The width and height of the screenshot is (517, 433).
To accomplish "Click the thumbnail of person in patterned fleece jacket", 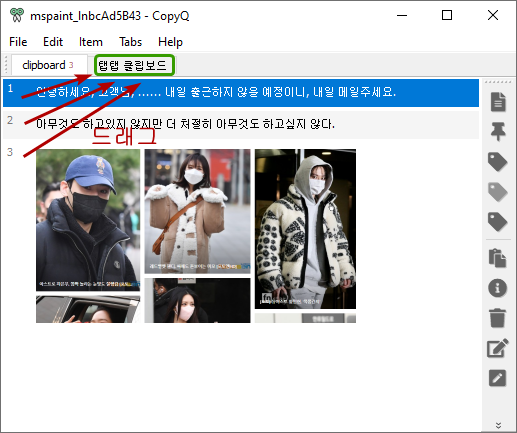I will [305, 229].
